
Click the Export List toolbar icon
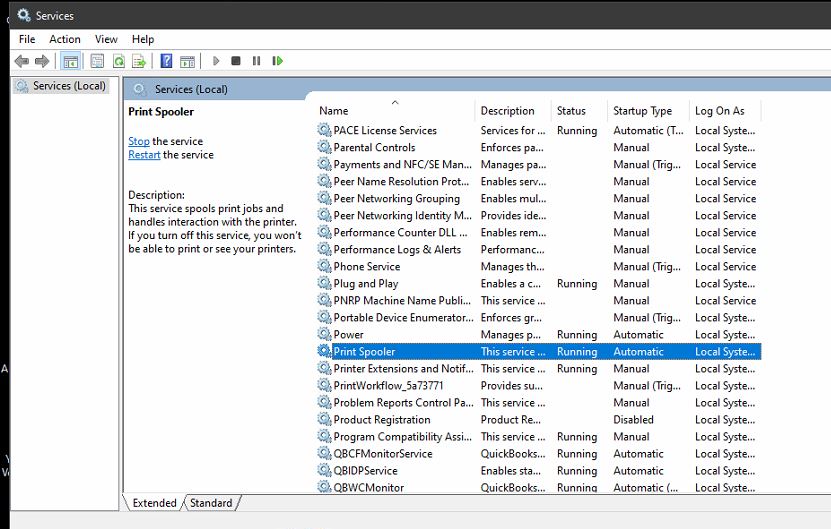pyautogui.click(x=139, y=61)
